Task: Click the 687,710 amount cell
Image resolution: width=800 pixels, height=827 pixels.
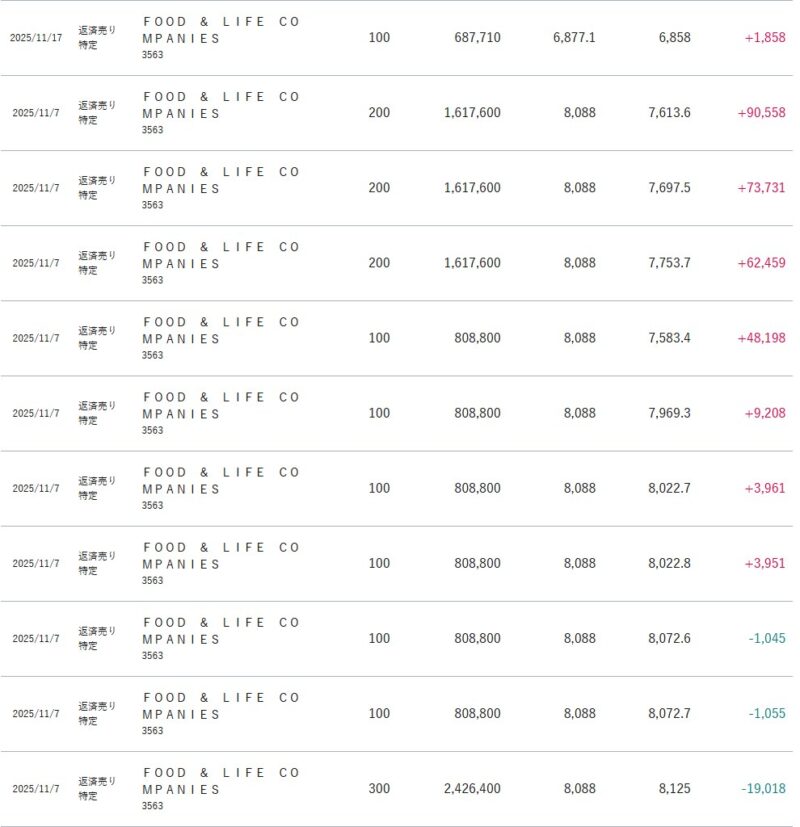Action: pyautogui.click(x=472, y=38)
